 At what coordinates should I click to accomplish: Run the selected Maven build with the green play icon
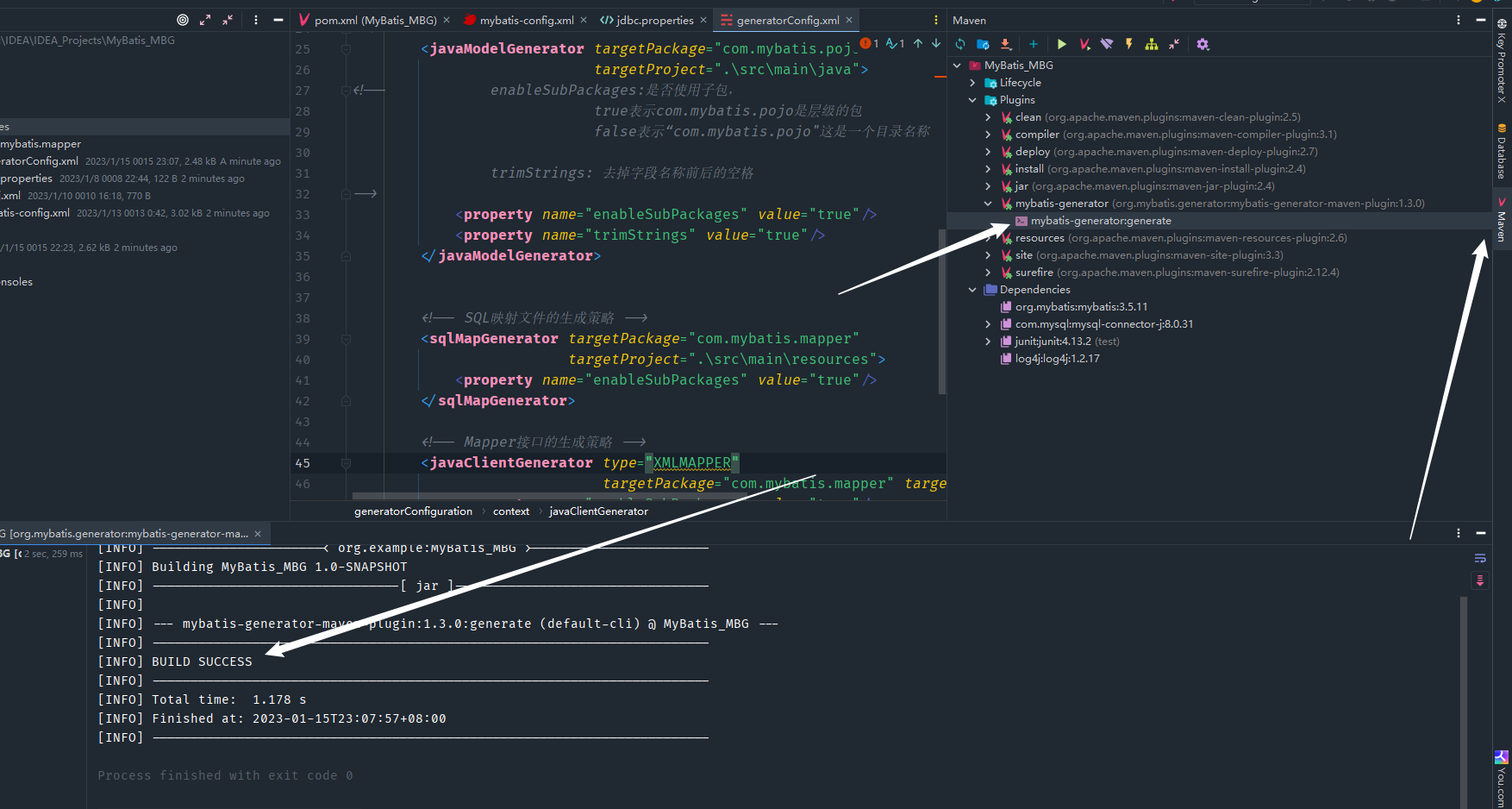(x=1062, y=44)
